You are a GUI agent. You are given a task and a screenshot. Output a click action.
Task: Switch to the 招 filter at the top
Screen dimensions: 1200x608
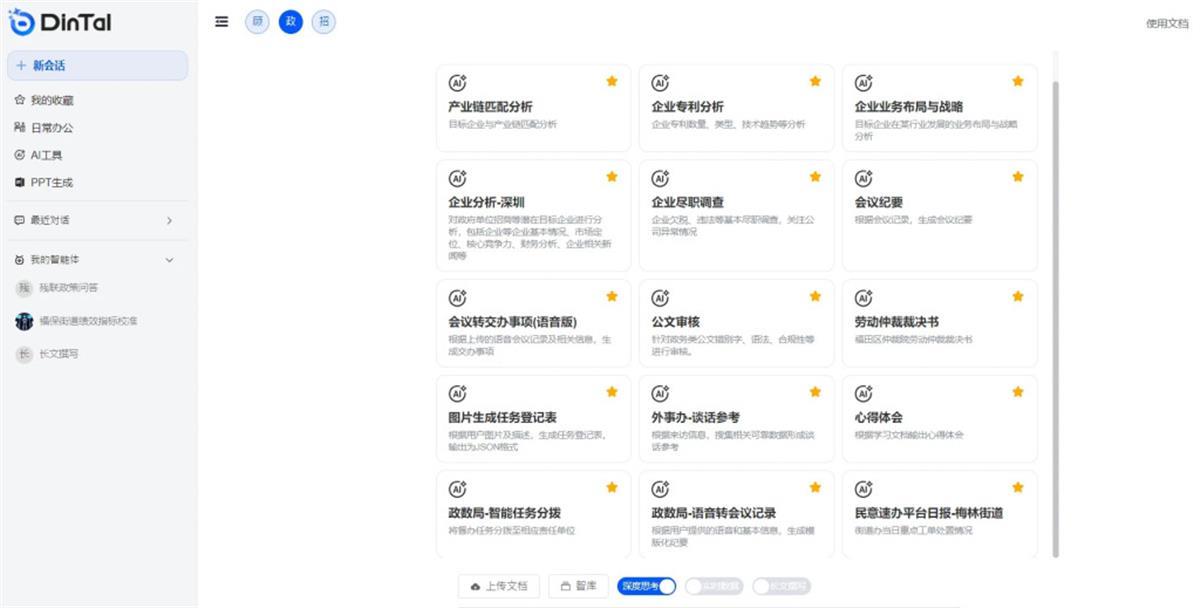[323, 21]
